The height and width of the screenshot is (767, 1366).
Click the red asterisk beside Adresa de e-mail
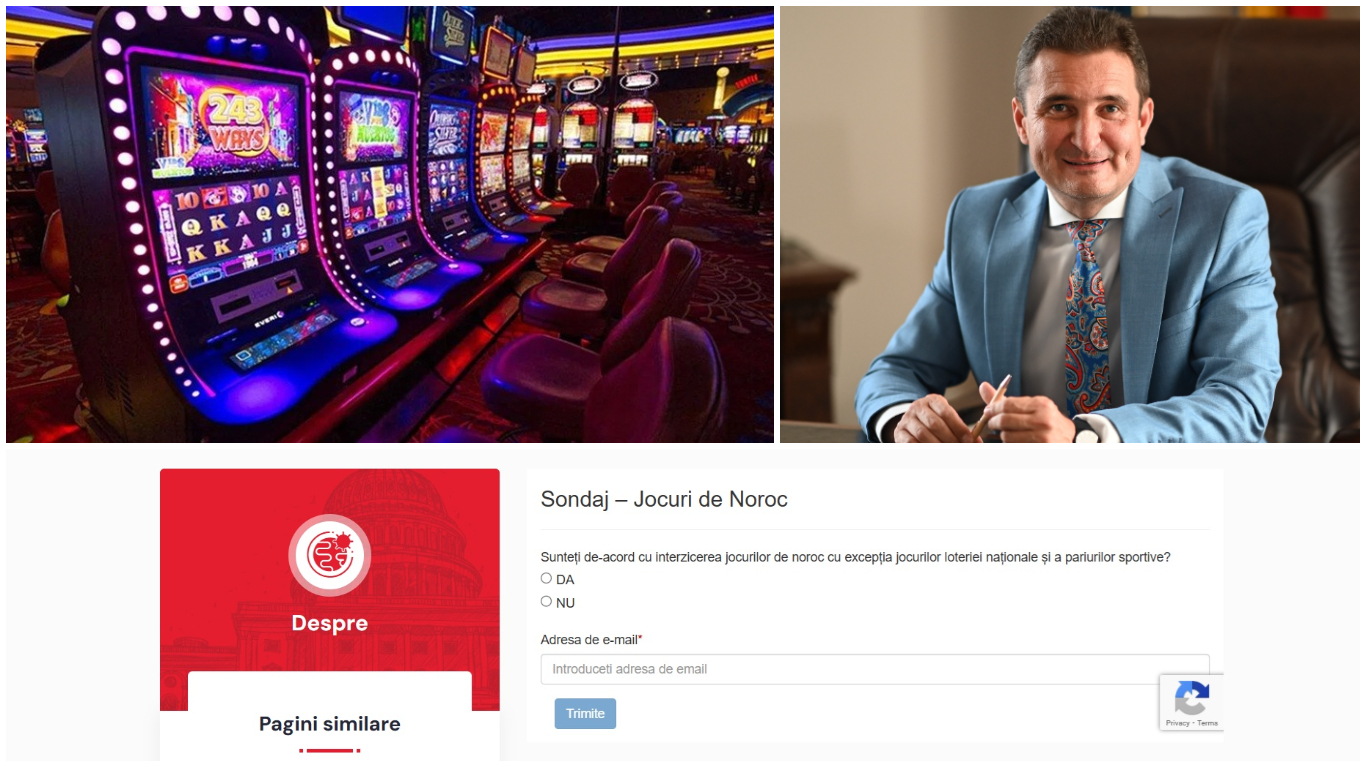640,639
